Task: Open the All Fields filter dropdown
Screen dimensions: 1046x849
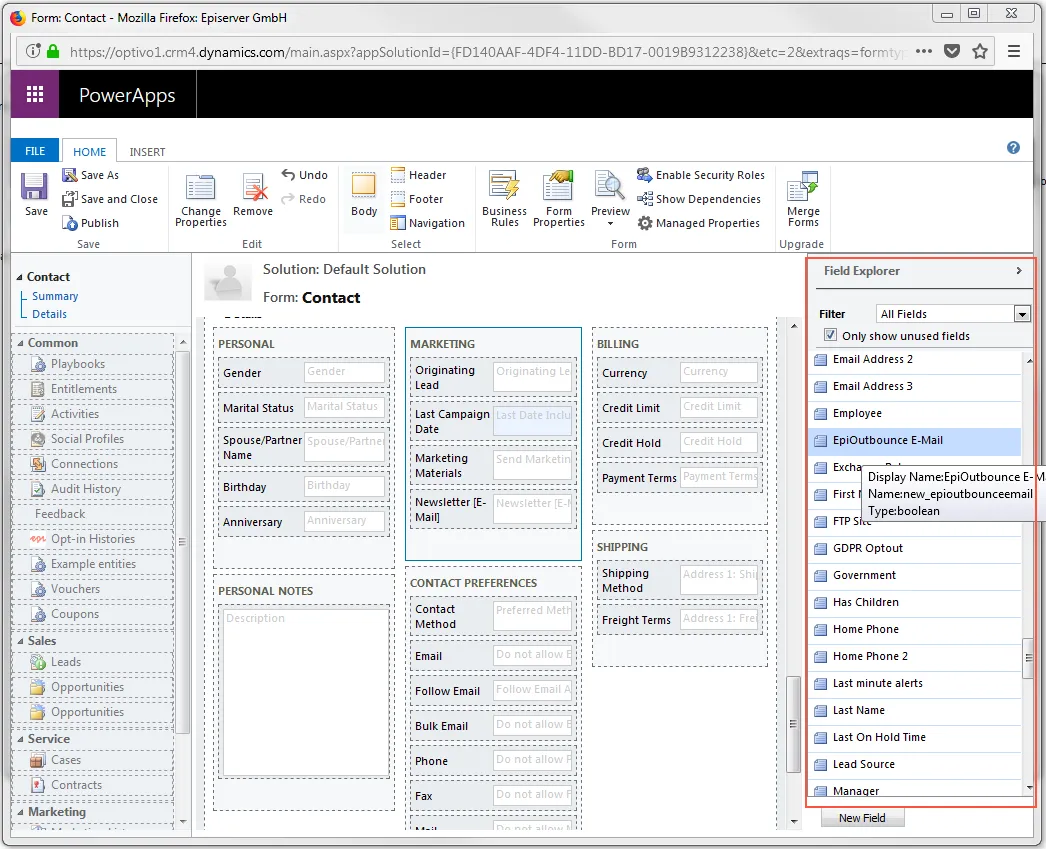Action: click(x=1021, y=314)
